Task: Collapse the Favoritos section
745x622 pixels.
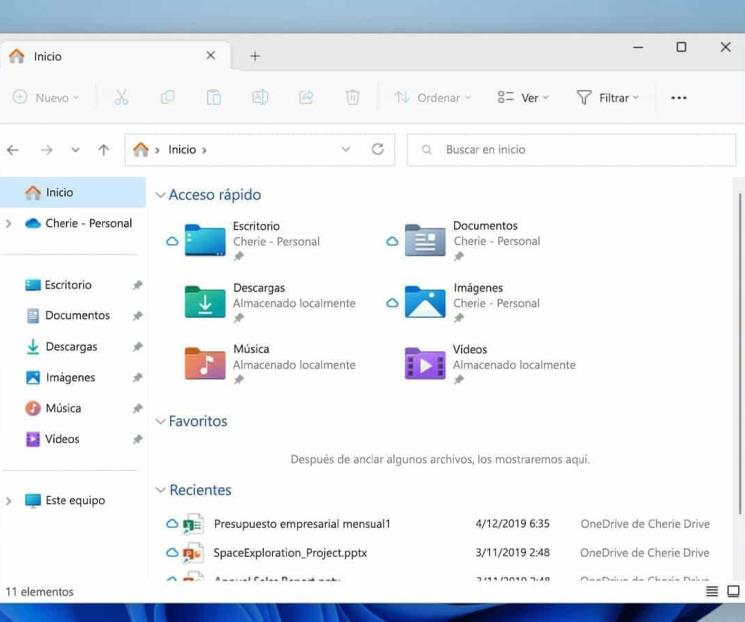Action: tap(161, 421)
